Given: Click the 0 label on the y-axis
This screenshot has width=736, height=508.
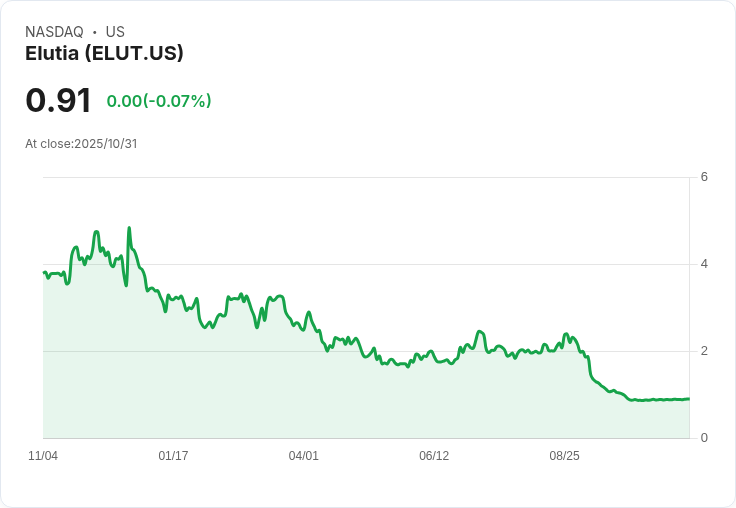Looking at the screenshot, I should click(x=705, y=438).
